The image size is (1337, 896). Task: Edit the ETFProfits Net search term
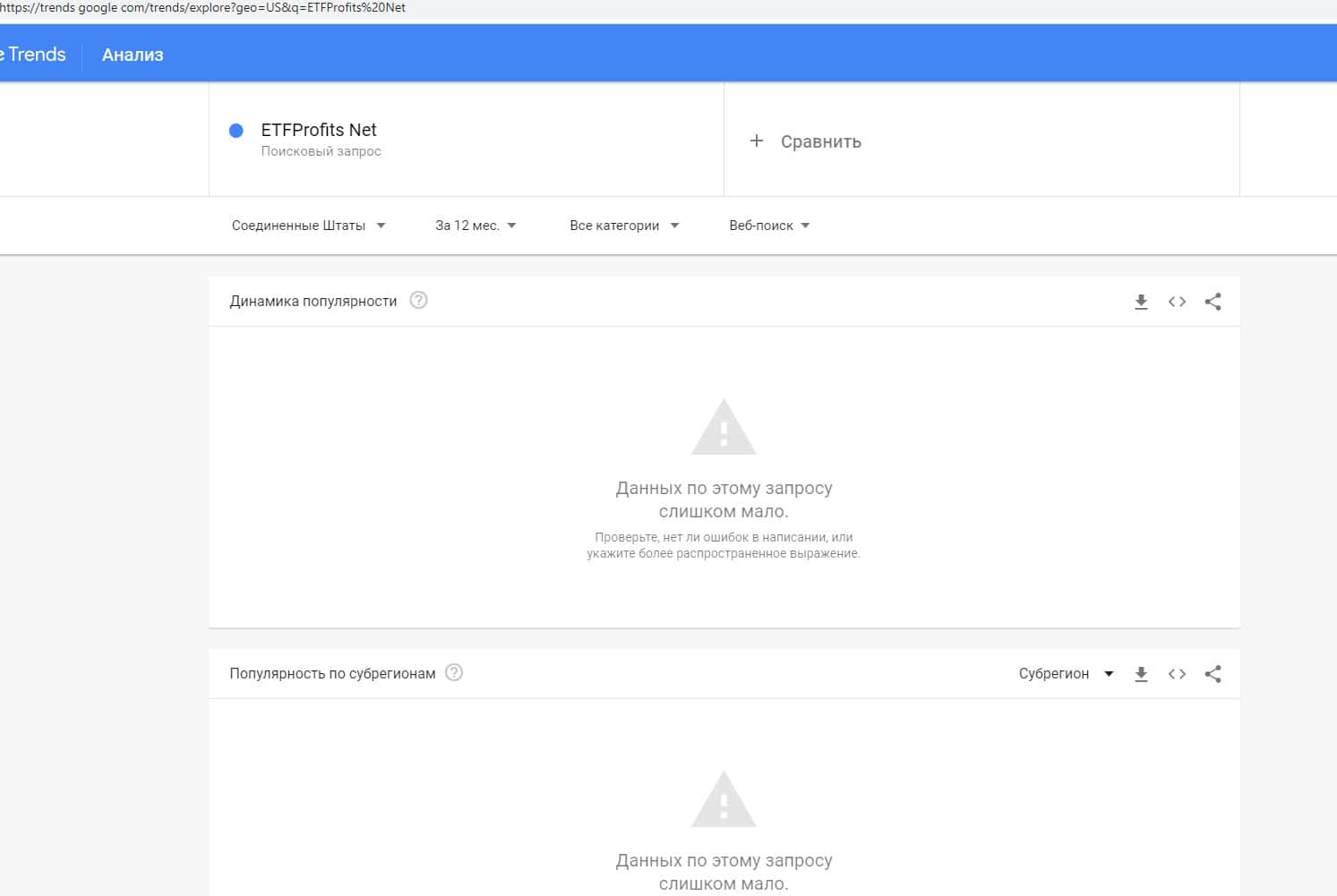pyautogui.click(x=319, y=130)
